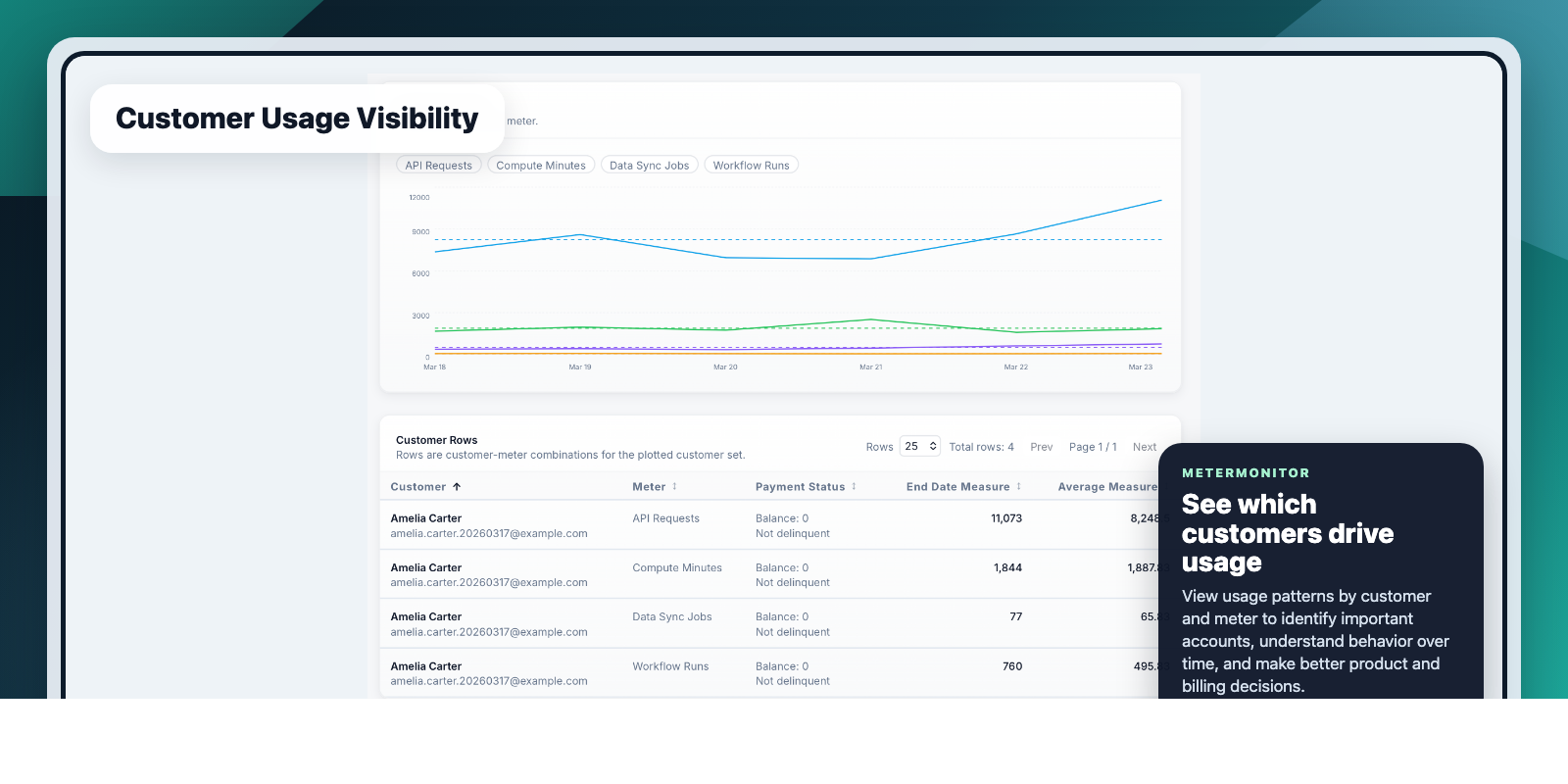Click the End Date Measure value 1,844
Image resolution: width=1568 pixels, height=784 pixels.
click(1008, 568)
